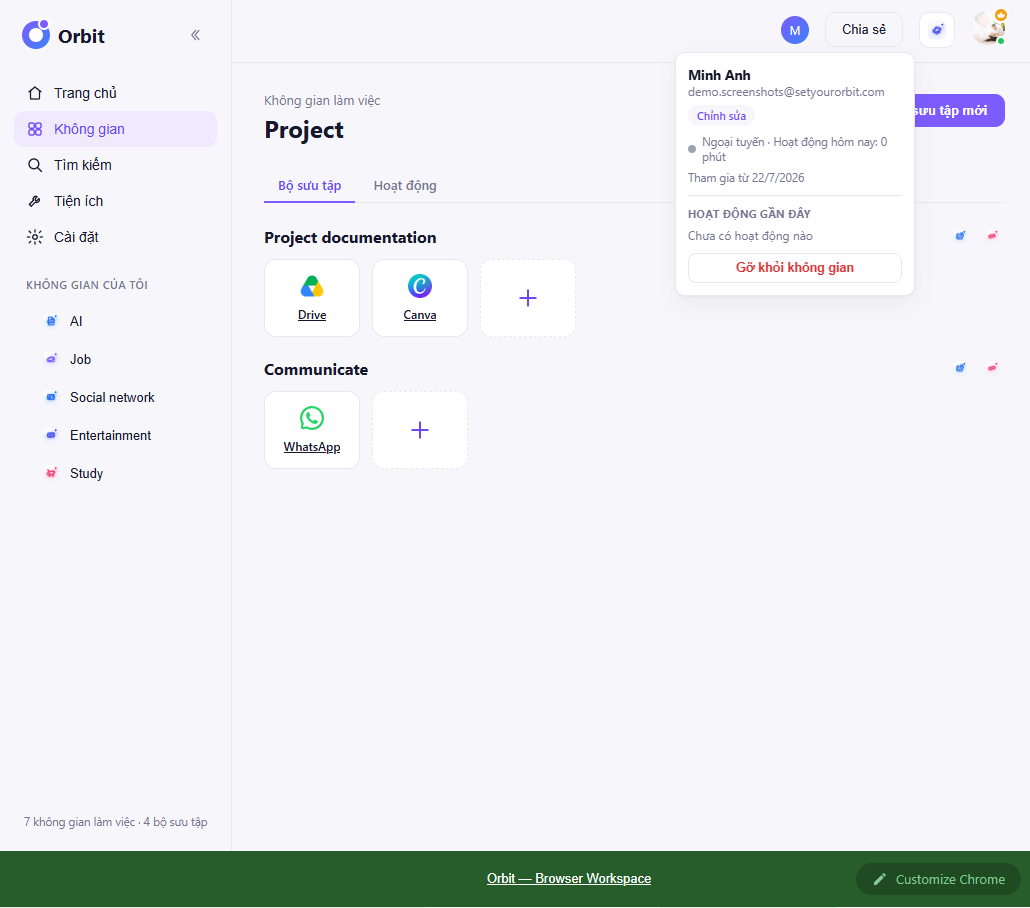The width and height of the screenshot is (1030, 908).
Task: Click the Chia sẻ share button
Action: pos(864,30)
